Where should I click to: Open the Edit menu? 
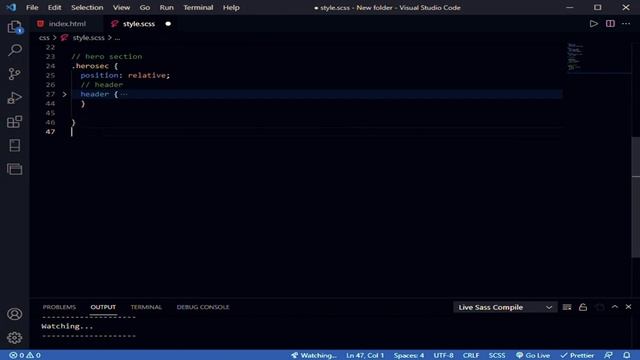coord(54,7)
